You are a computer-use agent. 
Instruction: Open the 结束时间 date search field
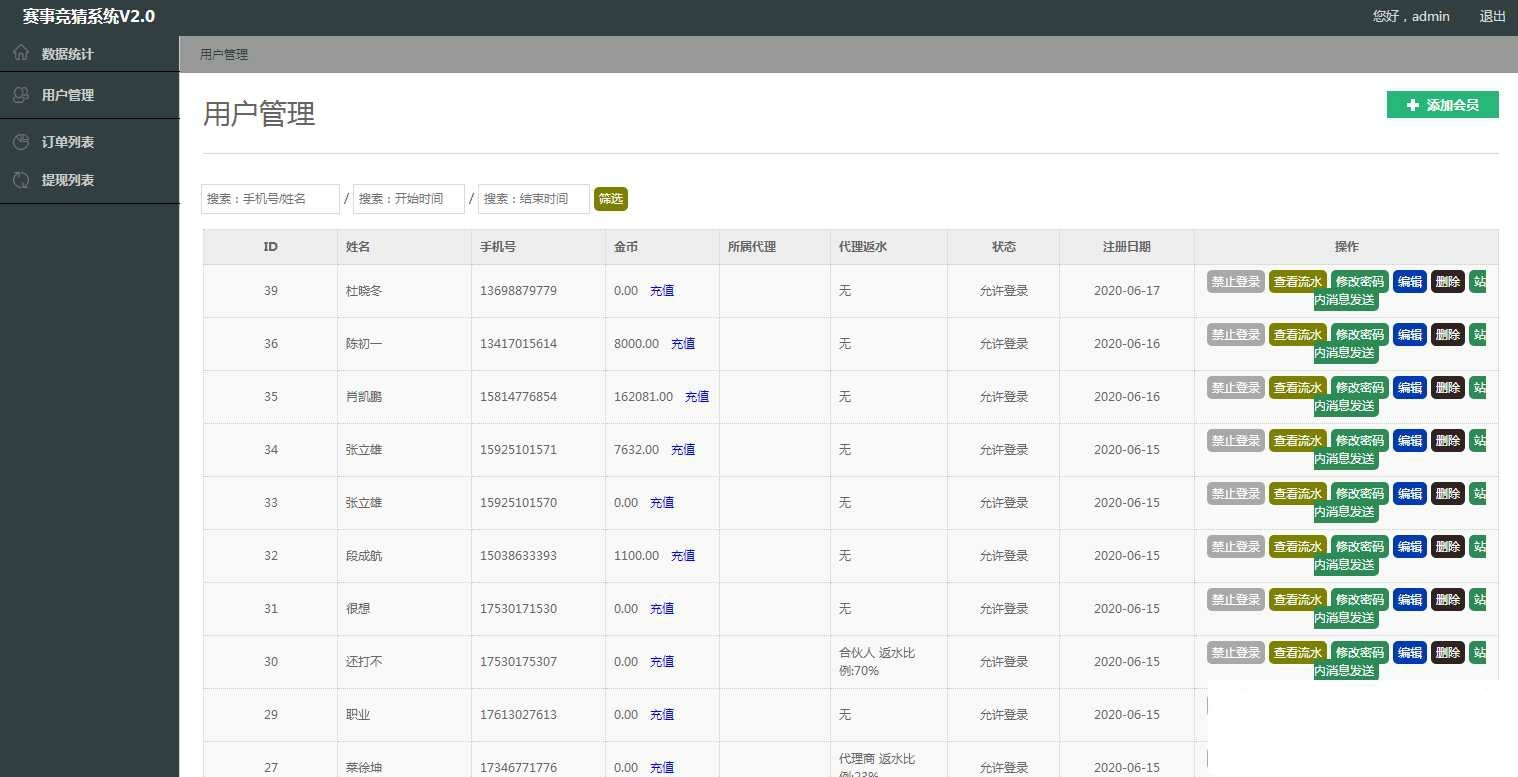tap(533, 199)
